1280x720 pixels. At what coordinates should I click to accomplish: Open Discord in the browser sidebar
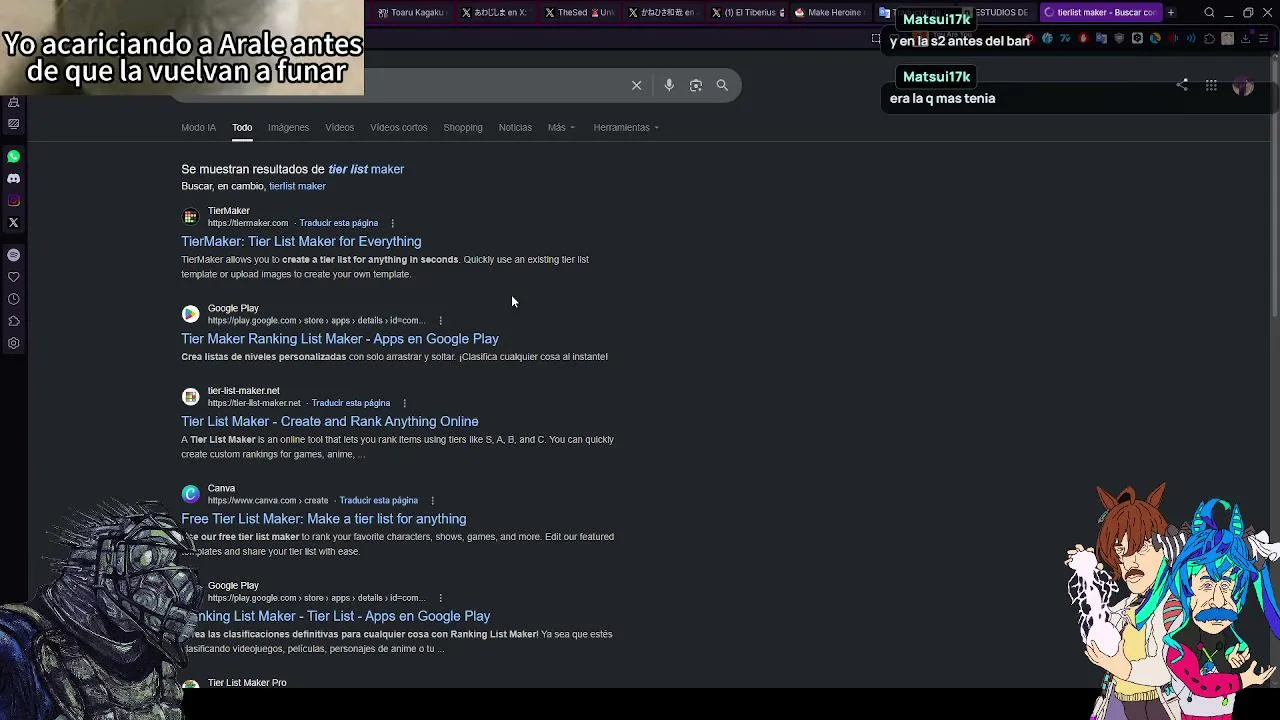(x=14, y=178)
